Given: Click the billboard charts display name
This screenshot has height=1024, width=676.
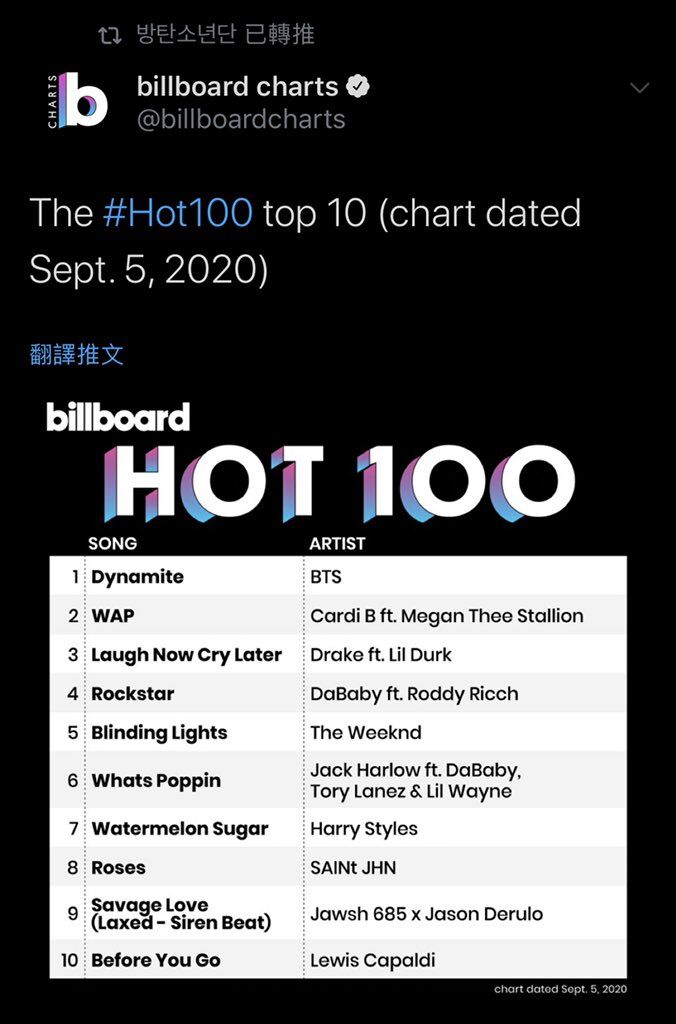Looking at the screenshot, I should pyautogui.click(x=238, y=86).
